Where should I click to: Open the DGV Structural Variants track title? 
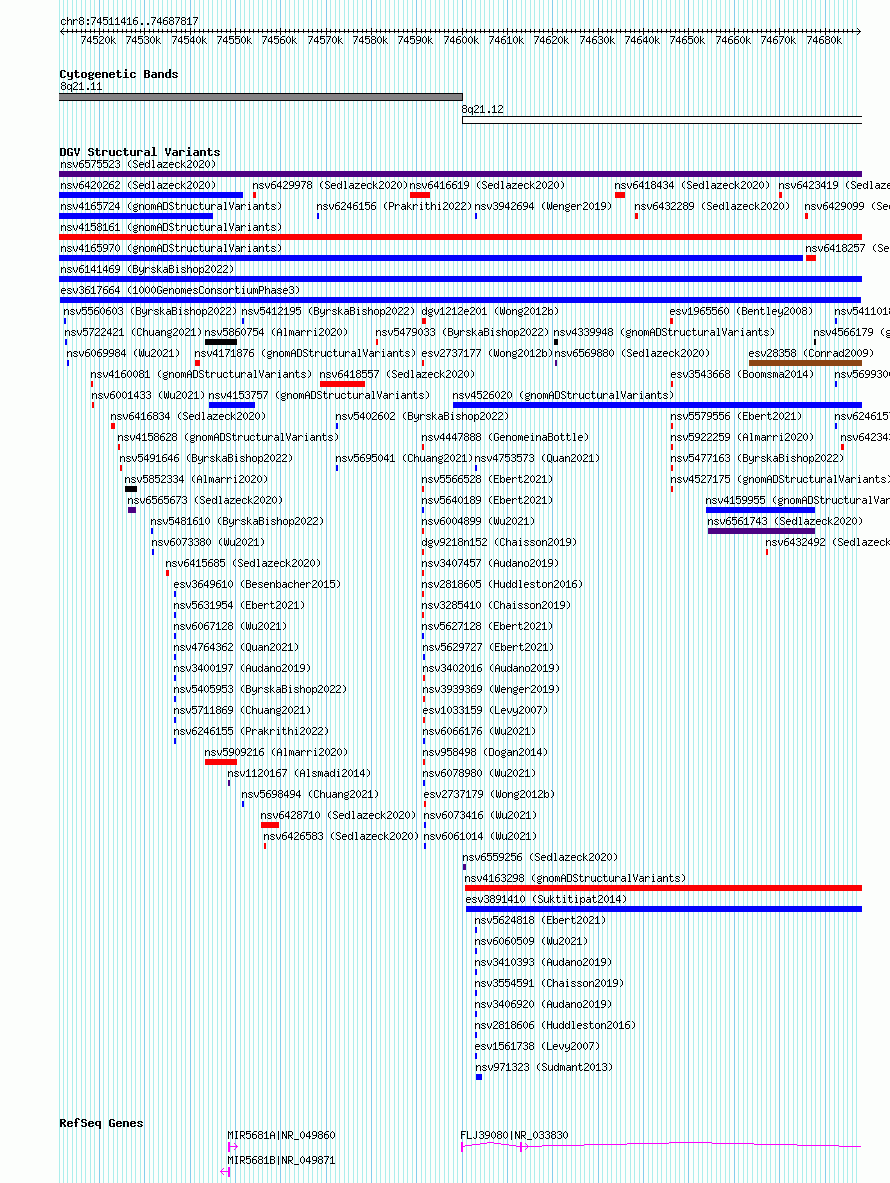140,152
